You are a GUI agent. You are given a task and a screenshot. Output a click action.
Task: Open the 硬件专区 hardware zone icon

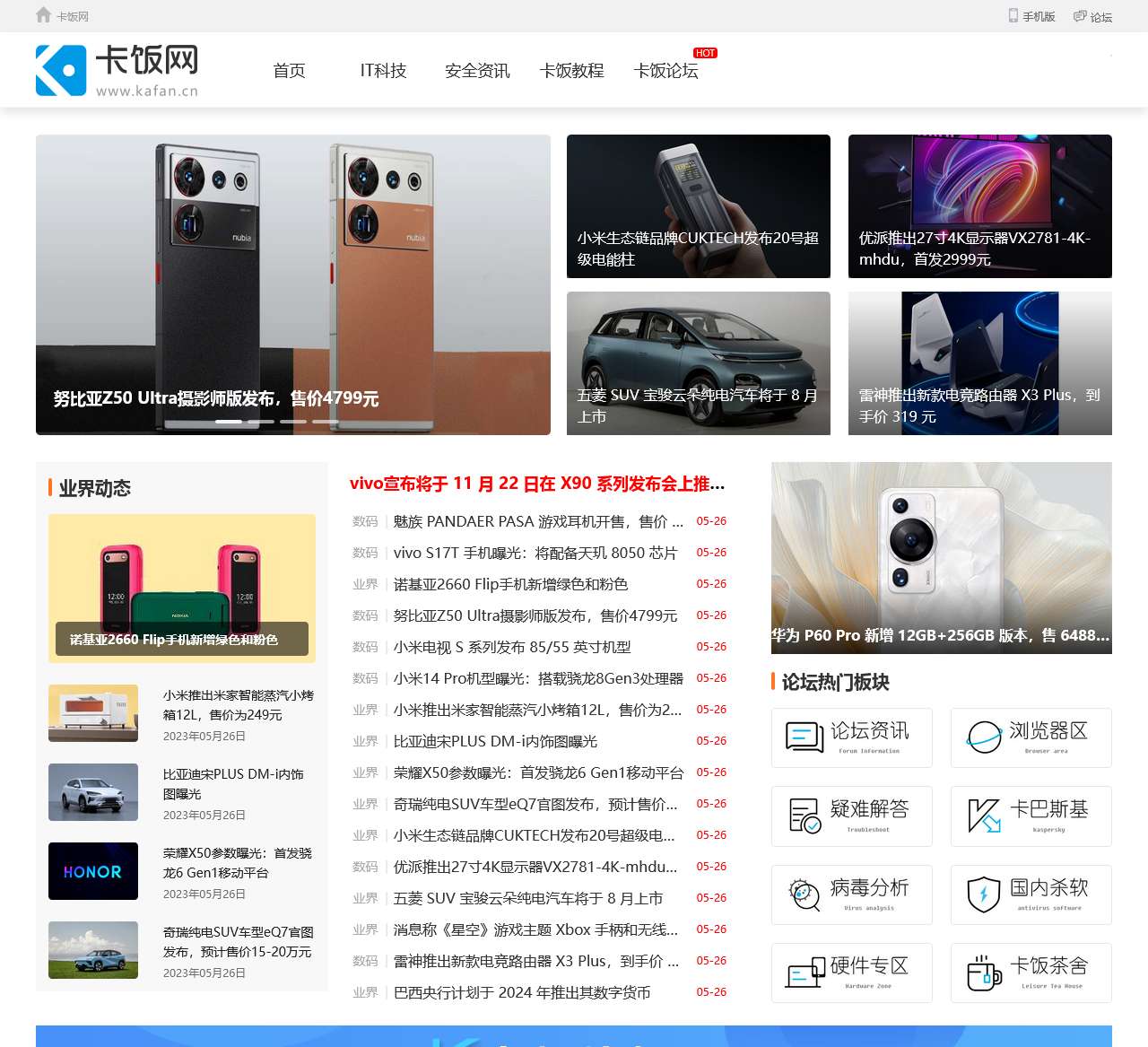[x=804, y=973]
